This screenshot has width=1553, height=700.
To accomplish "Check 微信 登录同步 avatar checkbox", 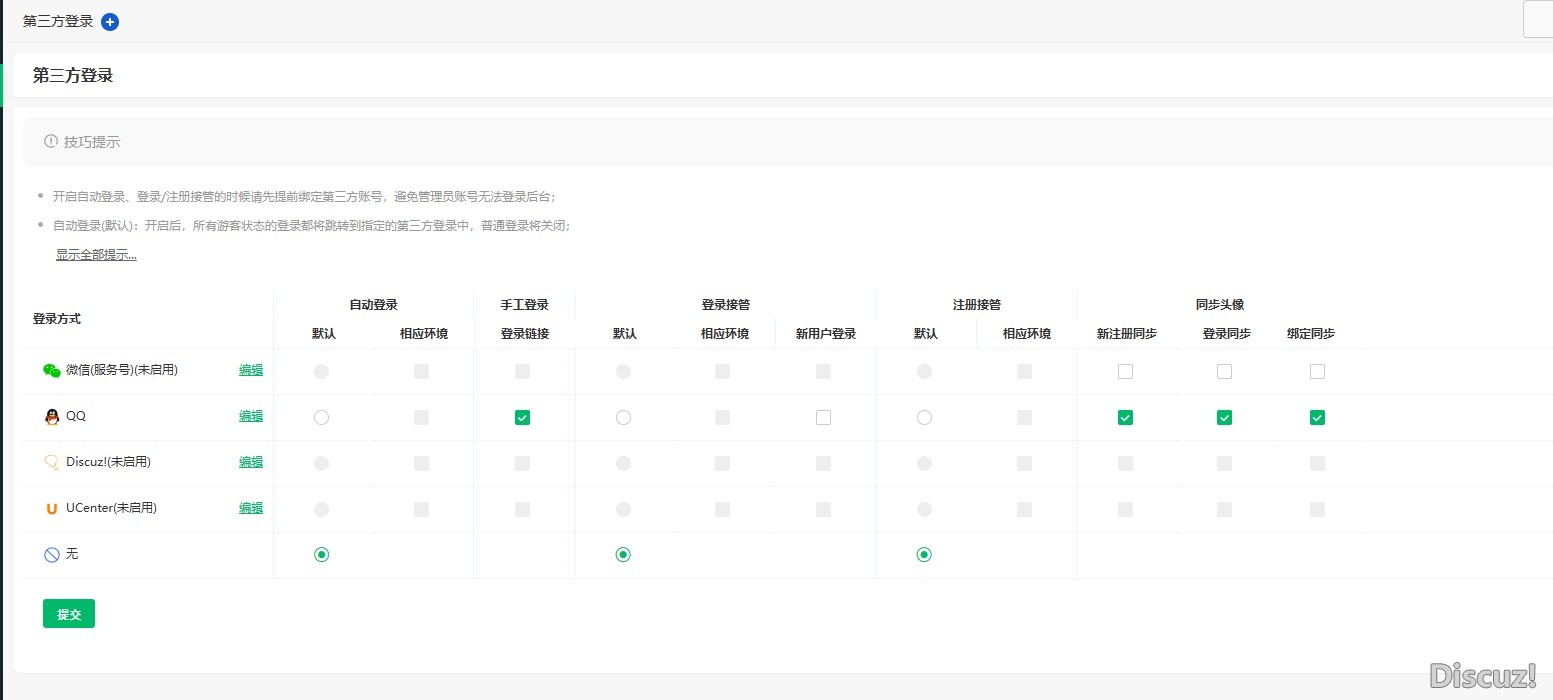I will [1224, 372].
